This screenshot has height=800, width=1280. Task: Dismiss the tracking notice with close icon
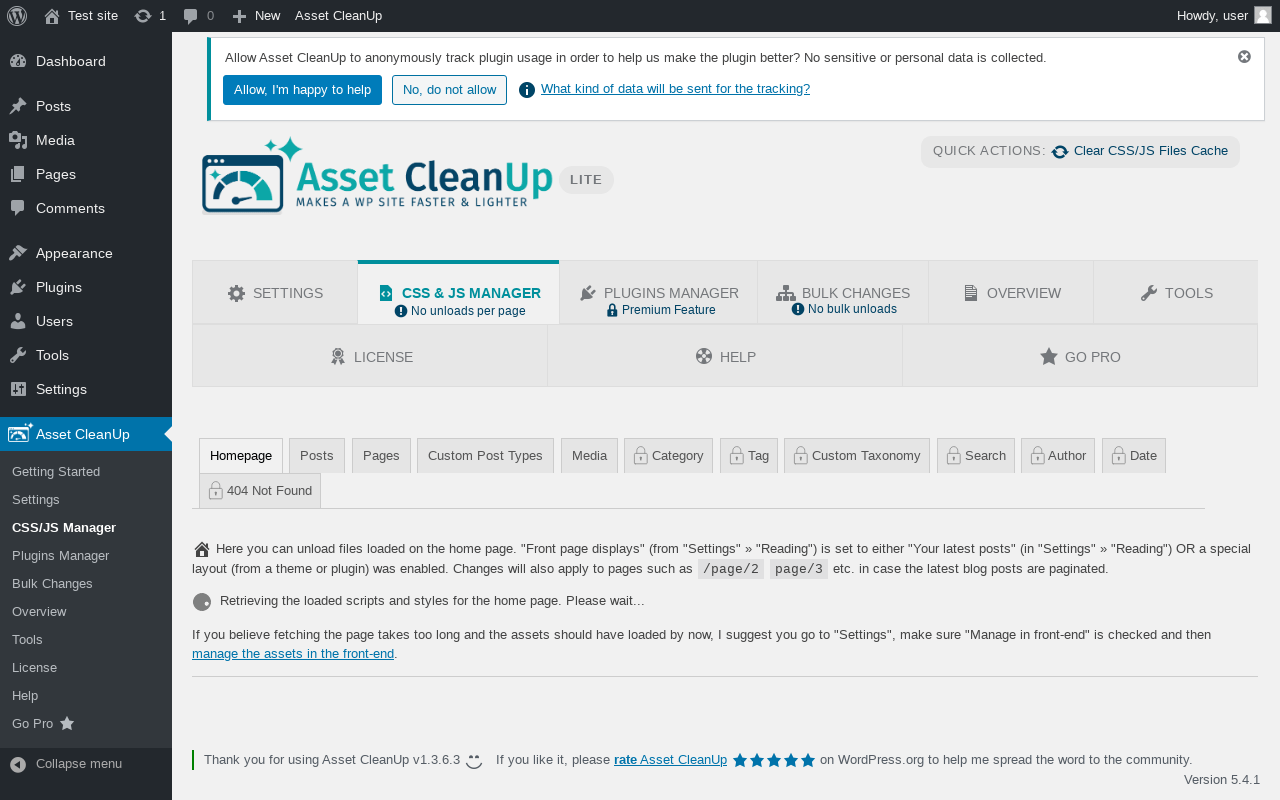click(x=1244, y=57)
